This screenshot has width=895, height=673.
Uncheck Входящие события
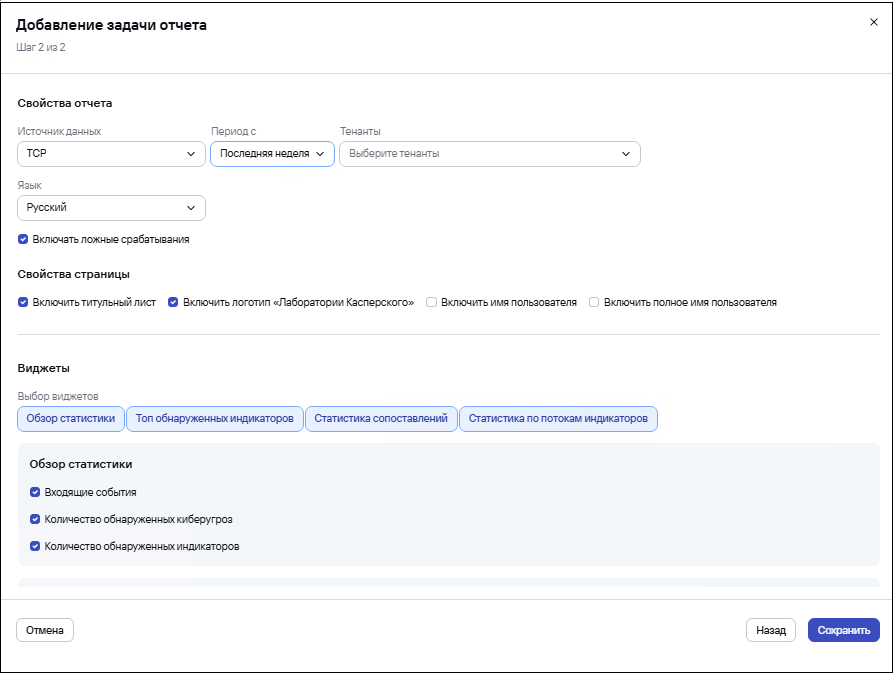tap(35, 492)
